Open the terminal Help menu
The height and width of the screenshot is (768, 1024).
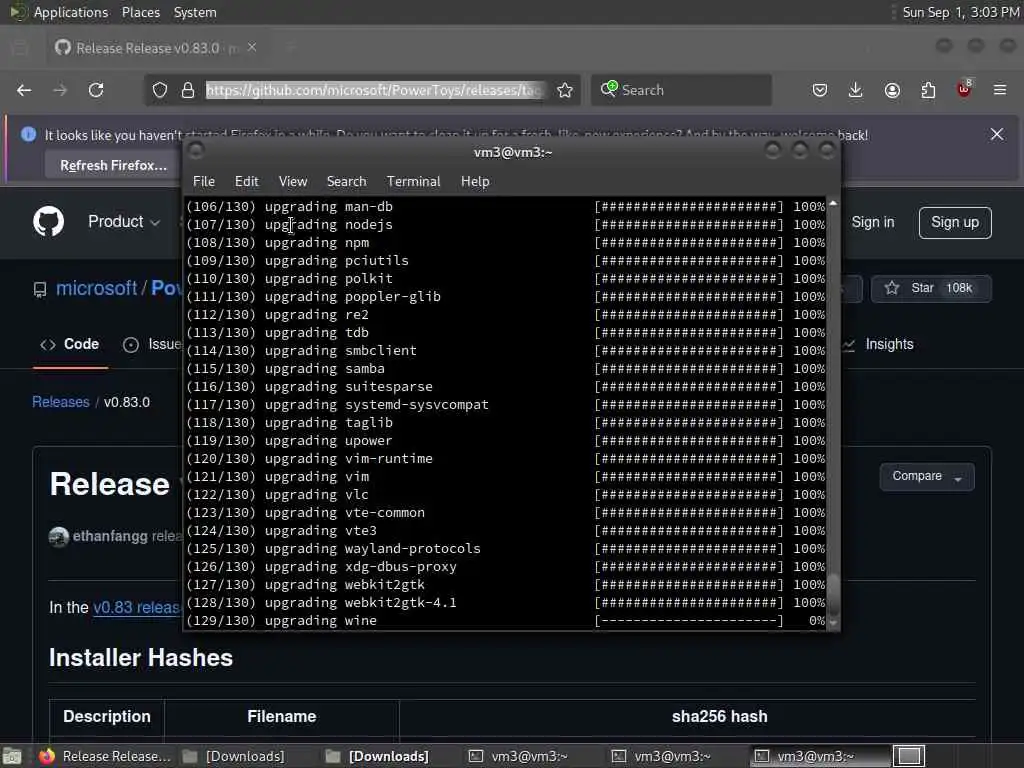[475, 182]
